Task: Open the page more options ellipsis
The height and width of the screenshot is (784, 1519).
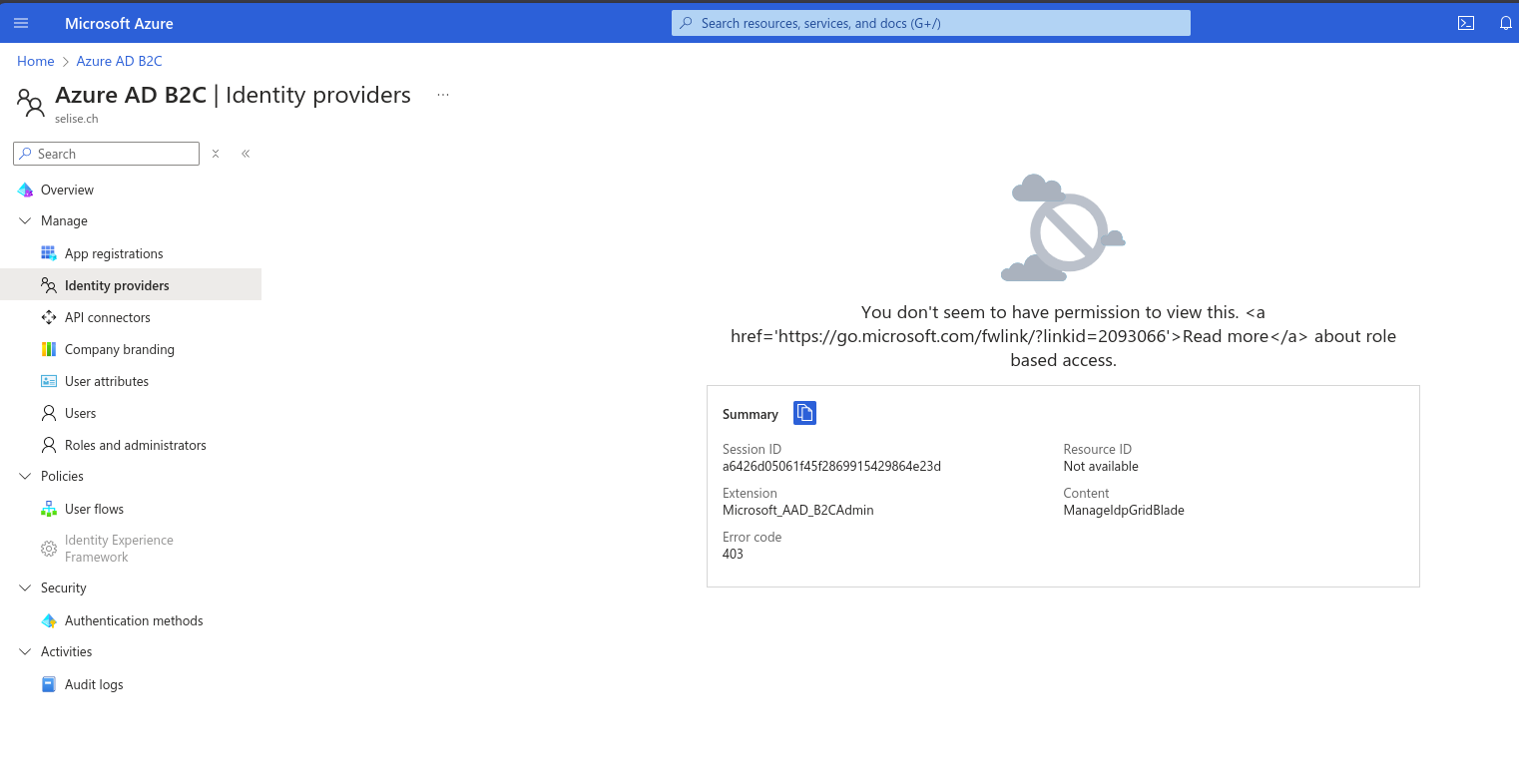Action: click(442, 95)
